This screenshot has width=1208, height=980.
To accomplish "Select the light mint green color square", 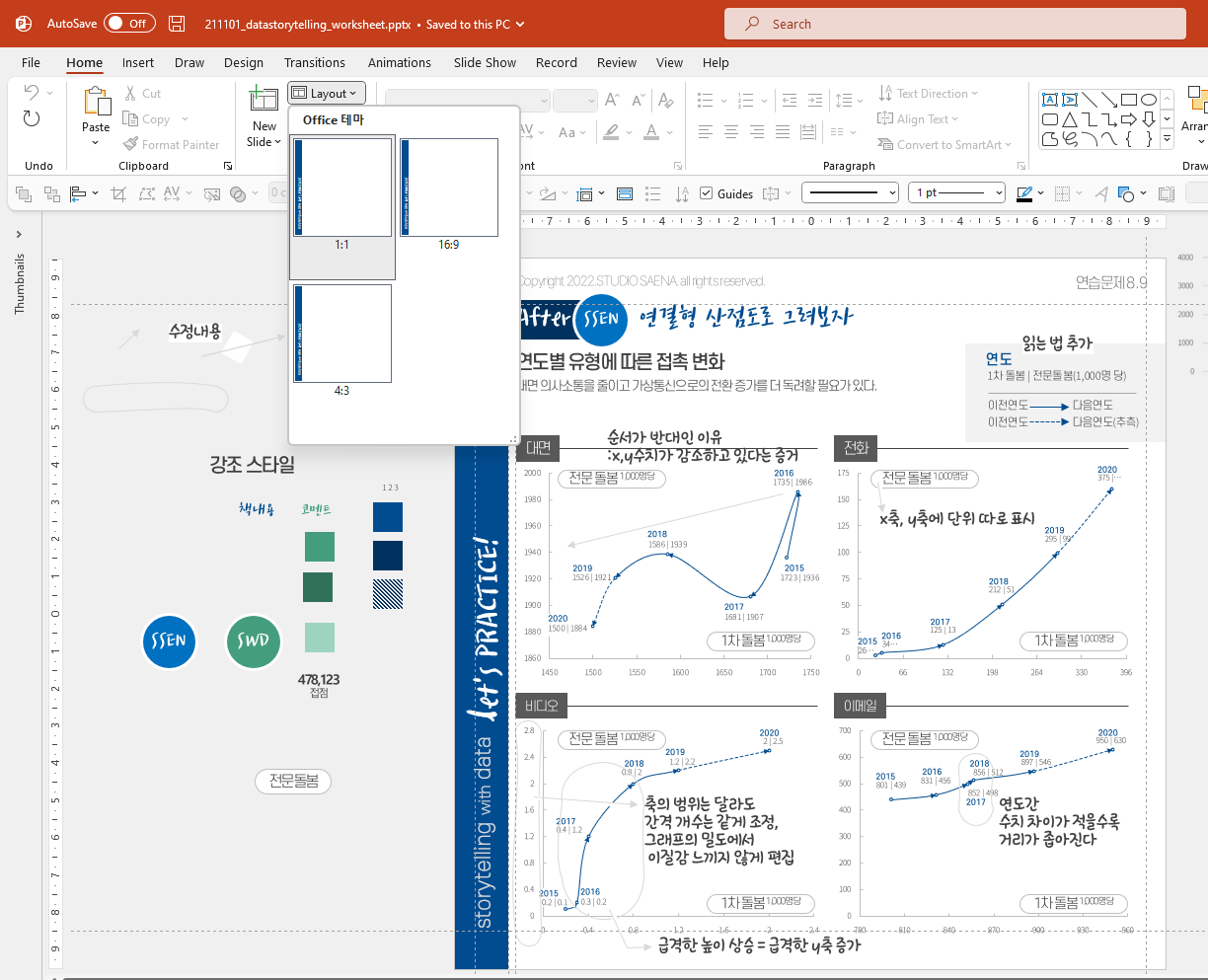I will (319, 638).
